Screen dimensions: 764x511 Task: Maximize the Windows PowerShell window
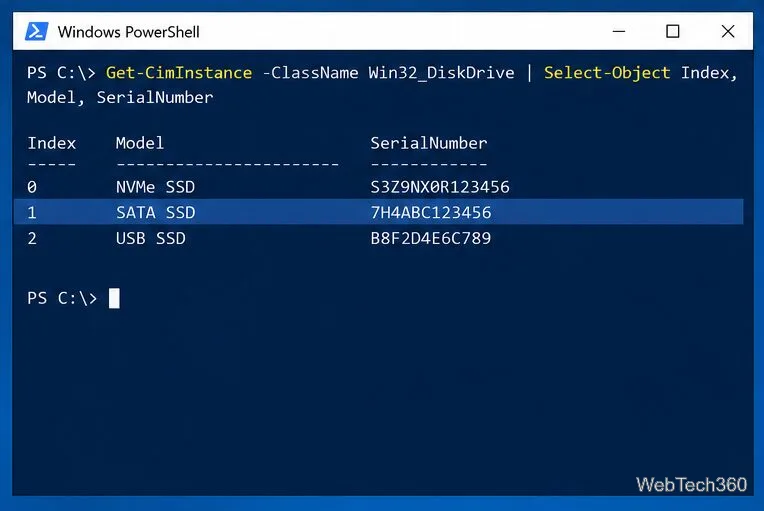tap(673, 32)
